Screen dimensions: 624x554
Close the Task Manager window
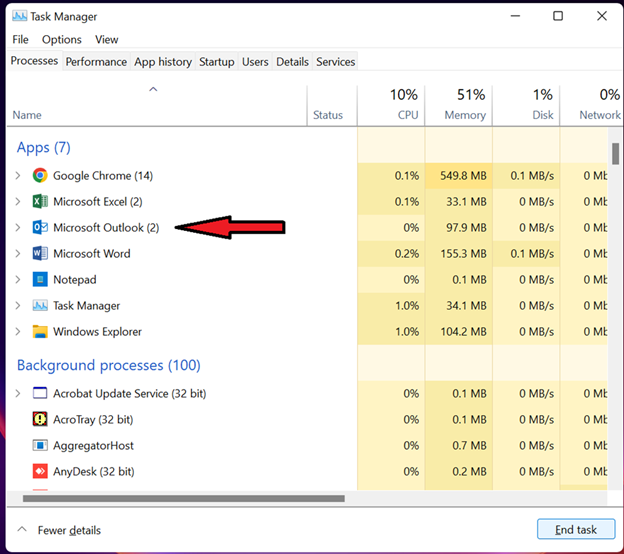point(602,16)
